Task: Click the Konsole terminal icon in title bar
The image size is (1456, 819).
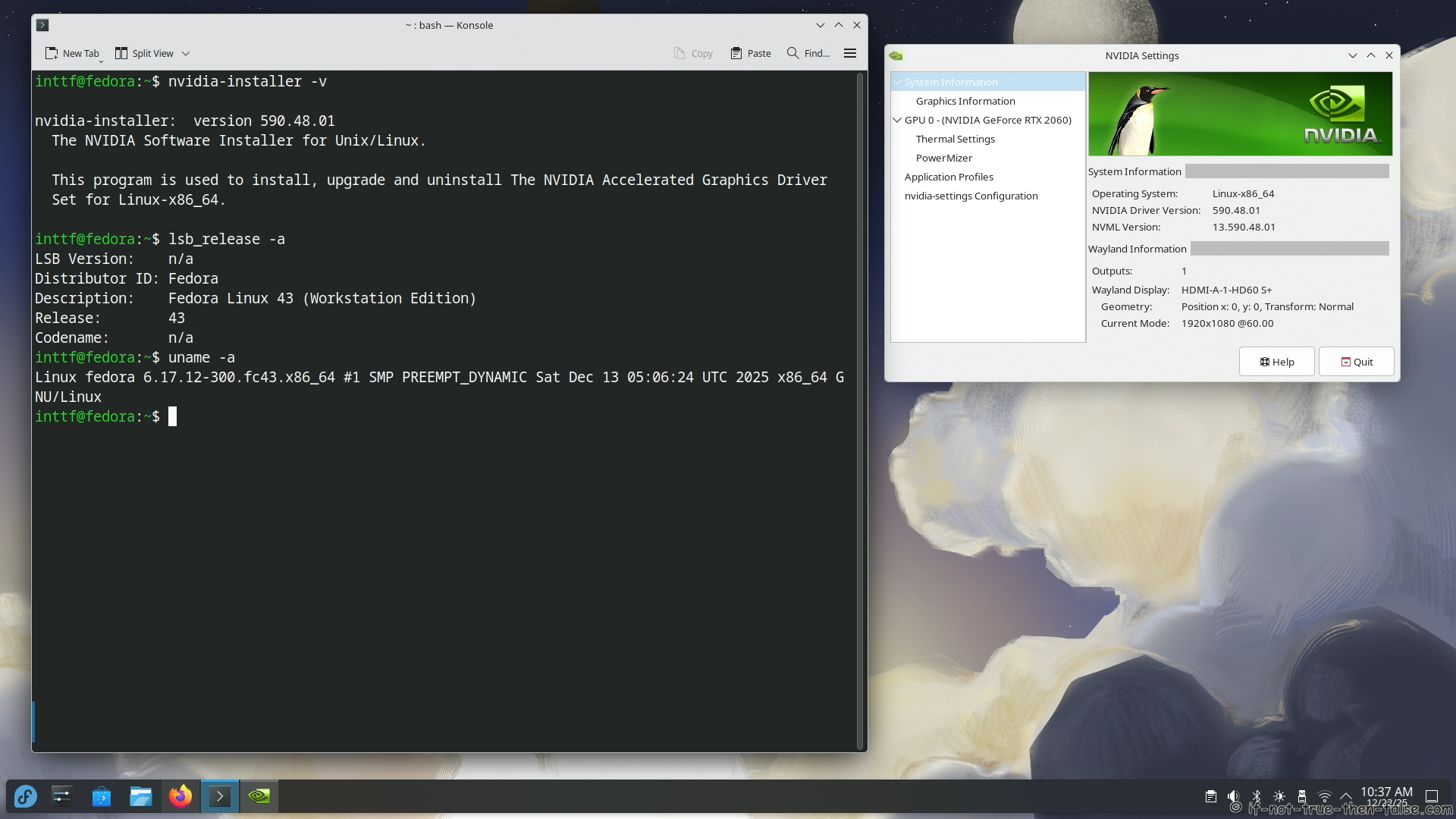Action: click(42, 25)
